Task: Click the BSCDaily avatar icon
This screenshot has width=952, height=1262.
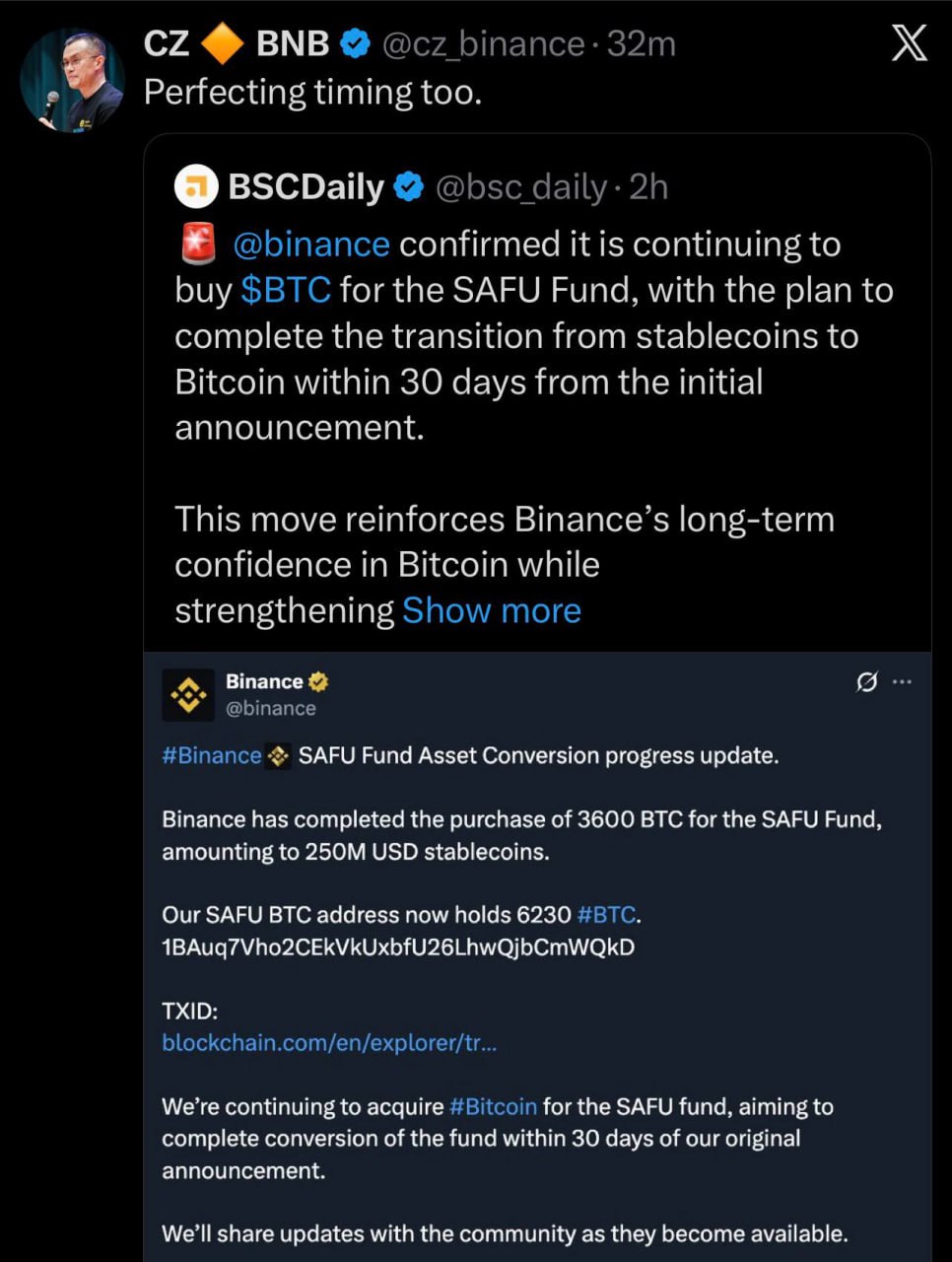Action: 196,186
